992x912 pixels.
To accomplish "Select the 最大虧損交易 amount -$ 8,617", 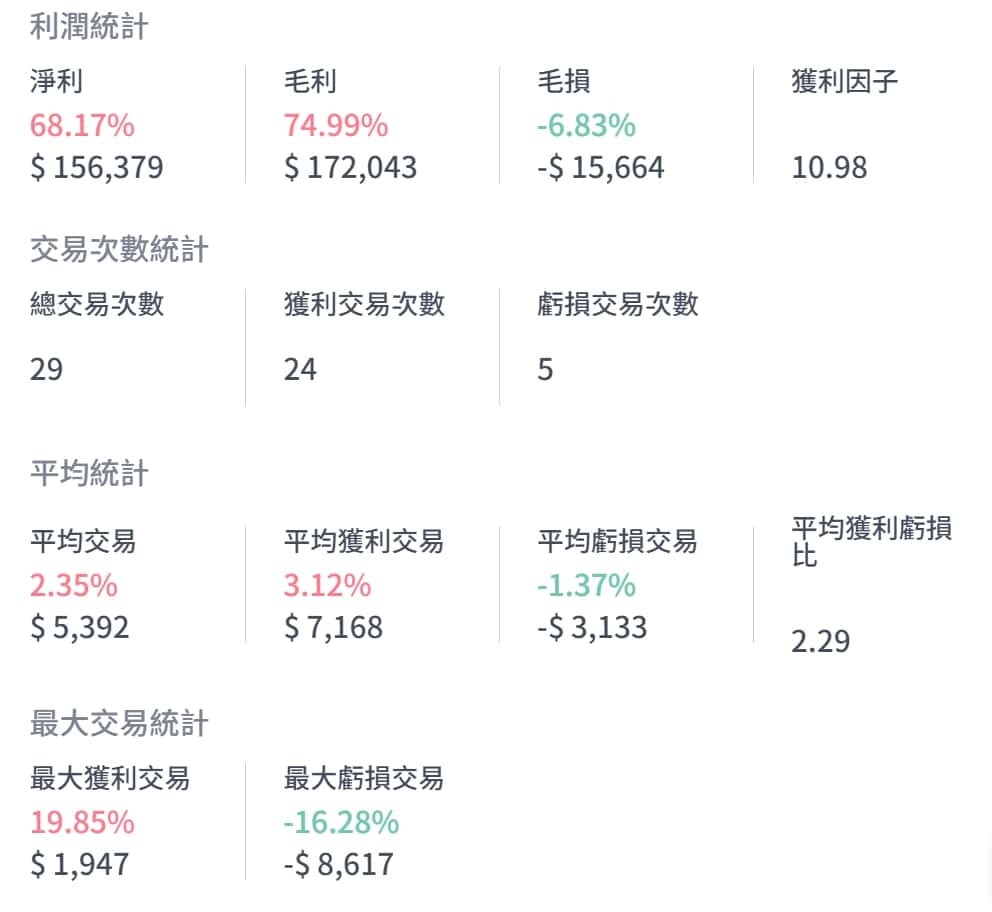I will [339, 864].
